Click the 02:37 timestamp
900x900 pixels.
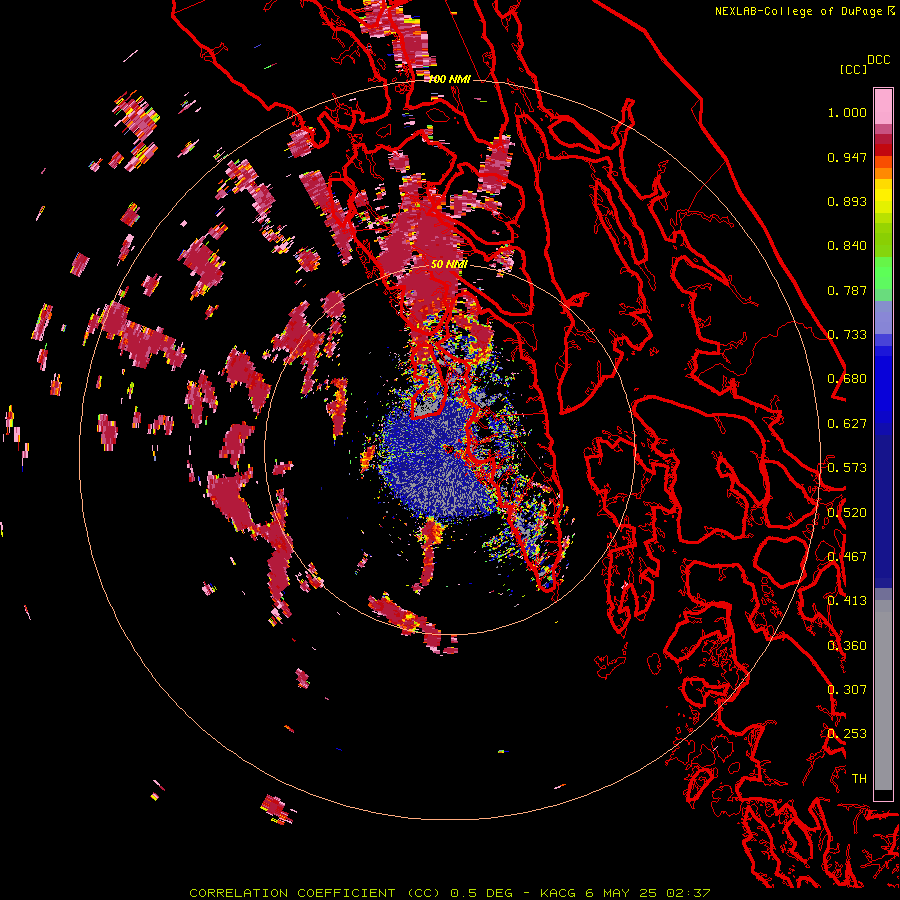[x=688, y=893]
